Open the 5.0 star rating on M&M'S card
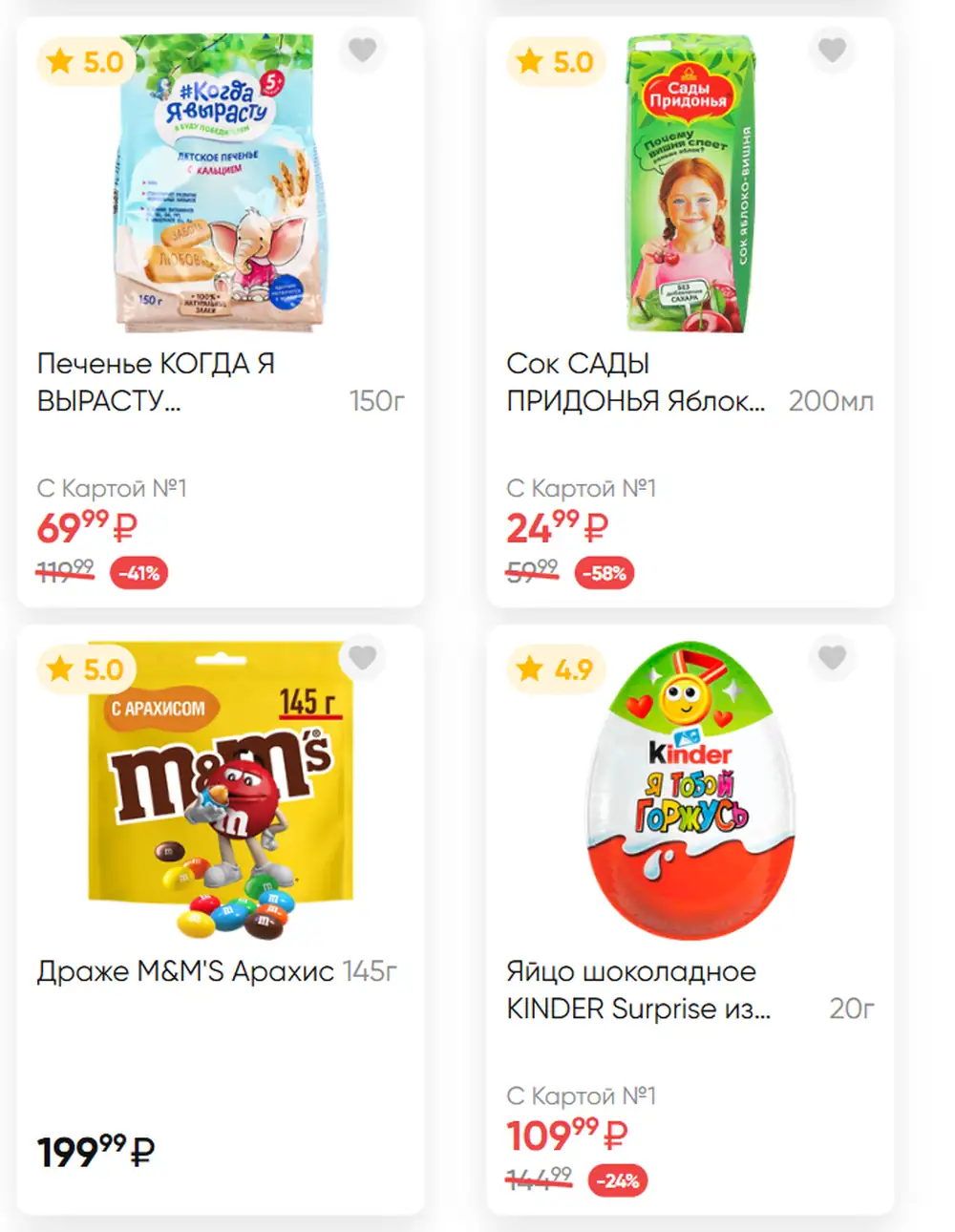Image resolution: width=955 pixels, height=1232 pixels. [86, 669]
